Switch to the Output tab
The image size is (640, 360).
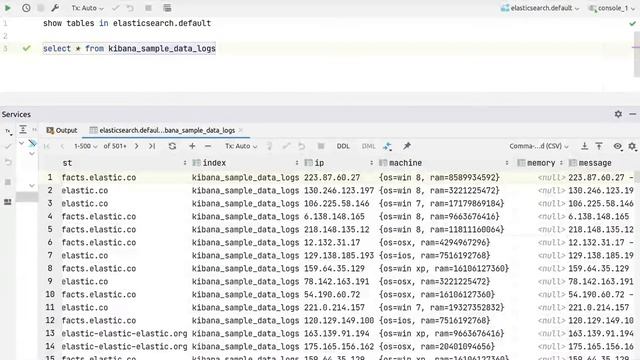click(62, 130)
